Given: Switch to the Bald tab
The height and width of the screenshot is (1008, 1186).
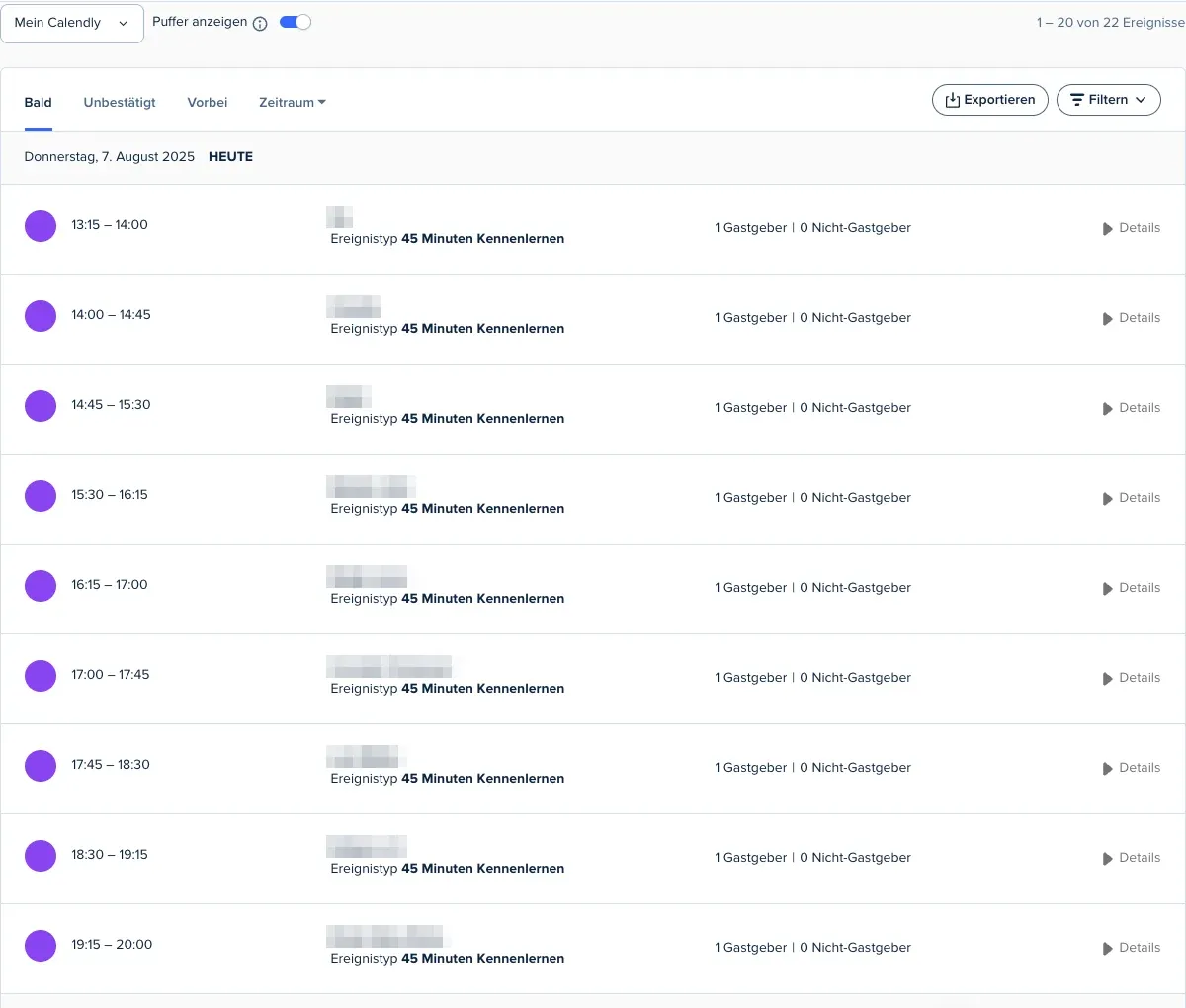Looking at the screenshot, I should click(39, 102).
